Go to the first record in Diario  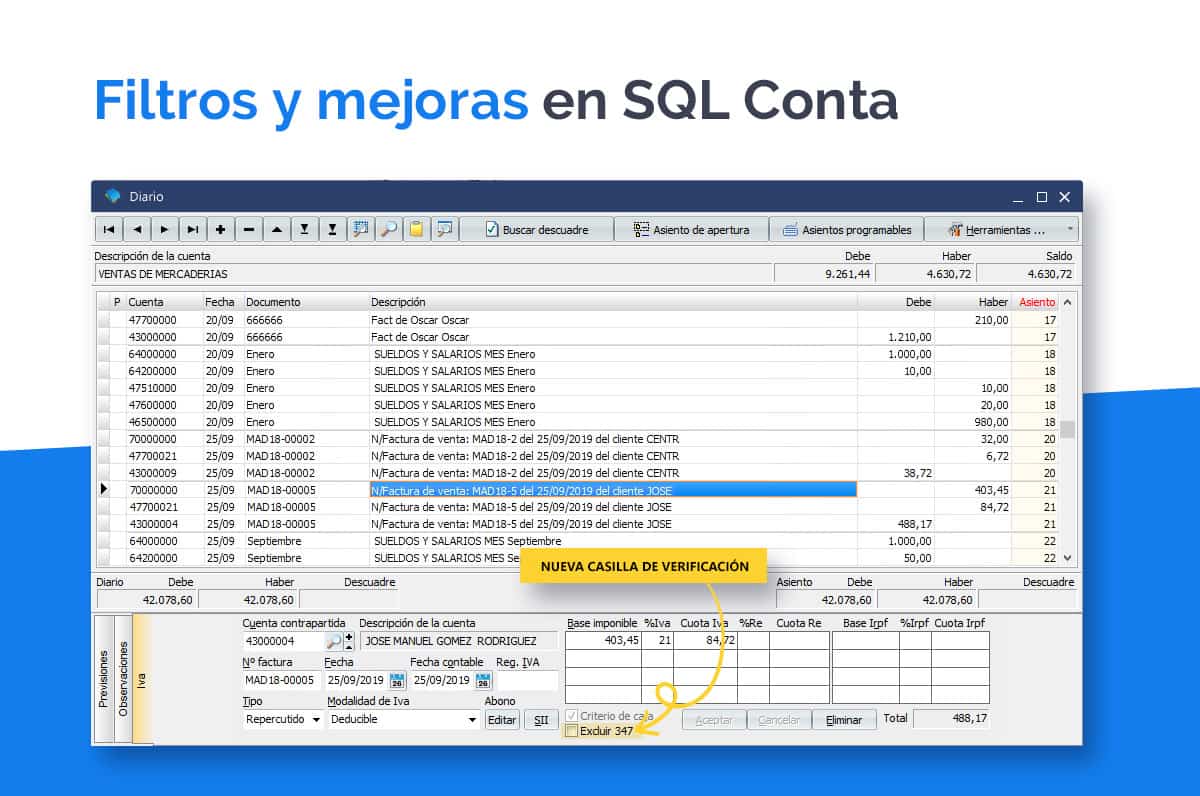pos(109,230)
